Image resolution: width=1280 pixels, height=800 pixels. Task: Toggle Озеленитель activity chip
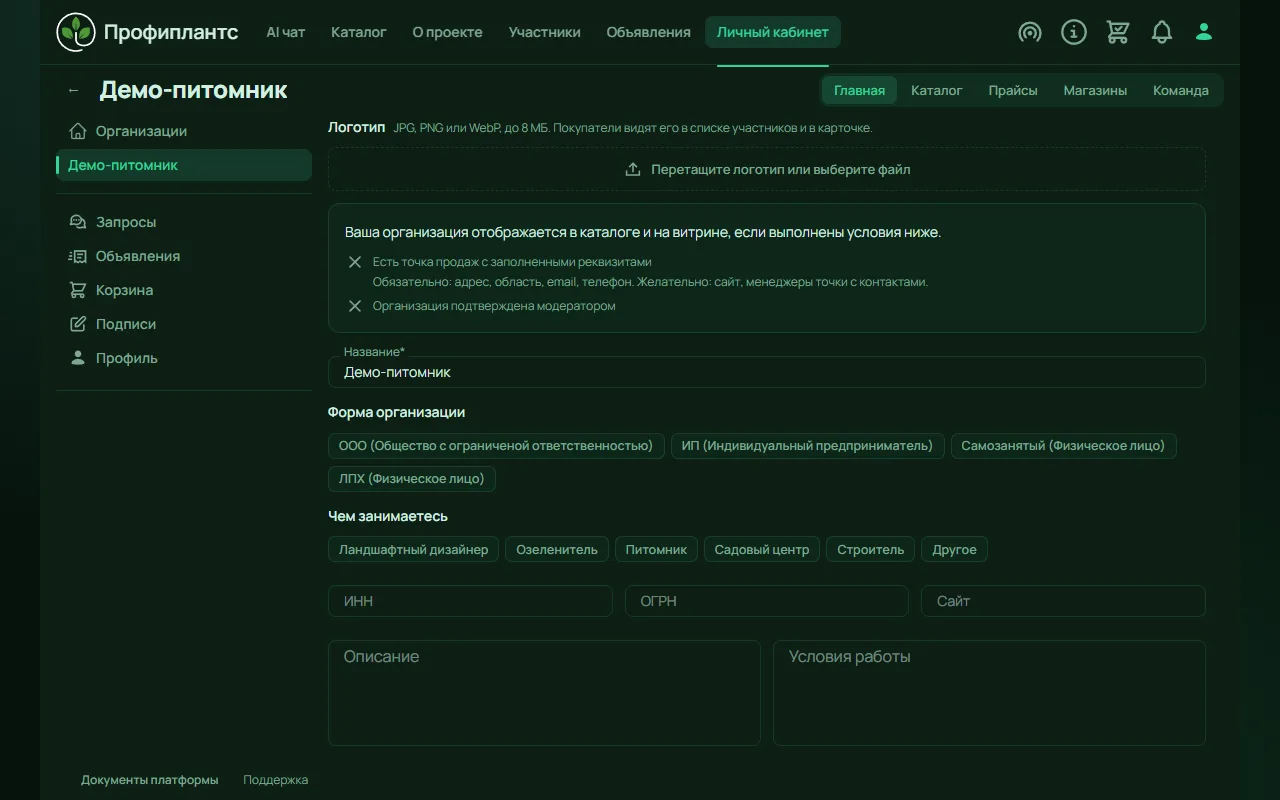pyautogui.click(x=557, y=549)
